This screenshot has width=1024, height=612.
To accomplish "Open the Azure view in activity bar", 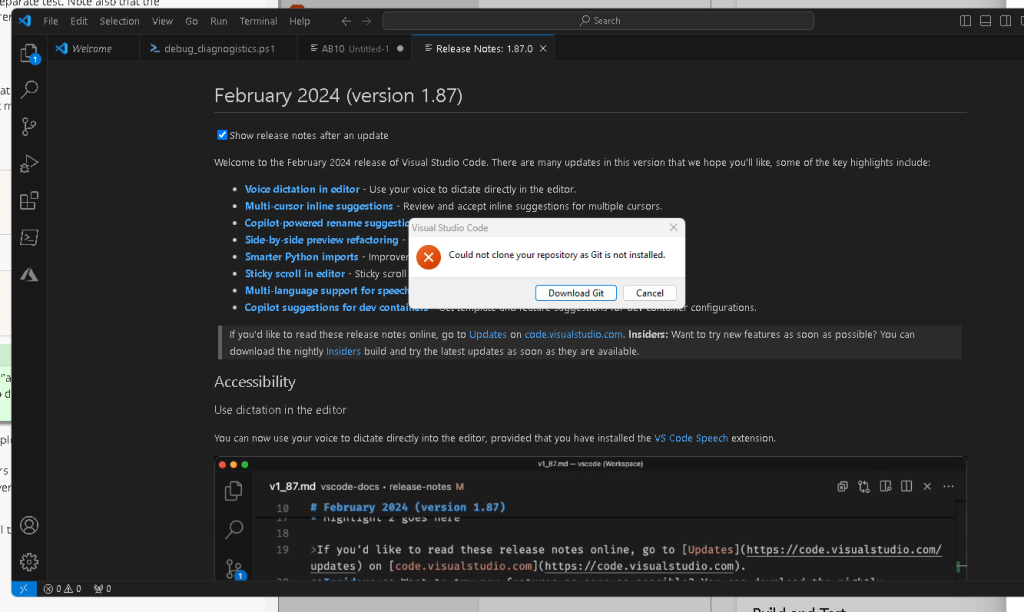I will [x=29, y=274].
